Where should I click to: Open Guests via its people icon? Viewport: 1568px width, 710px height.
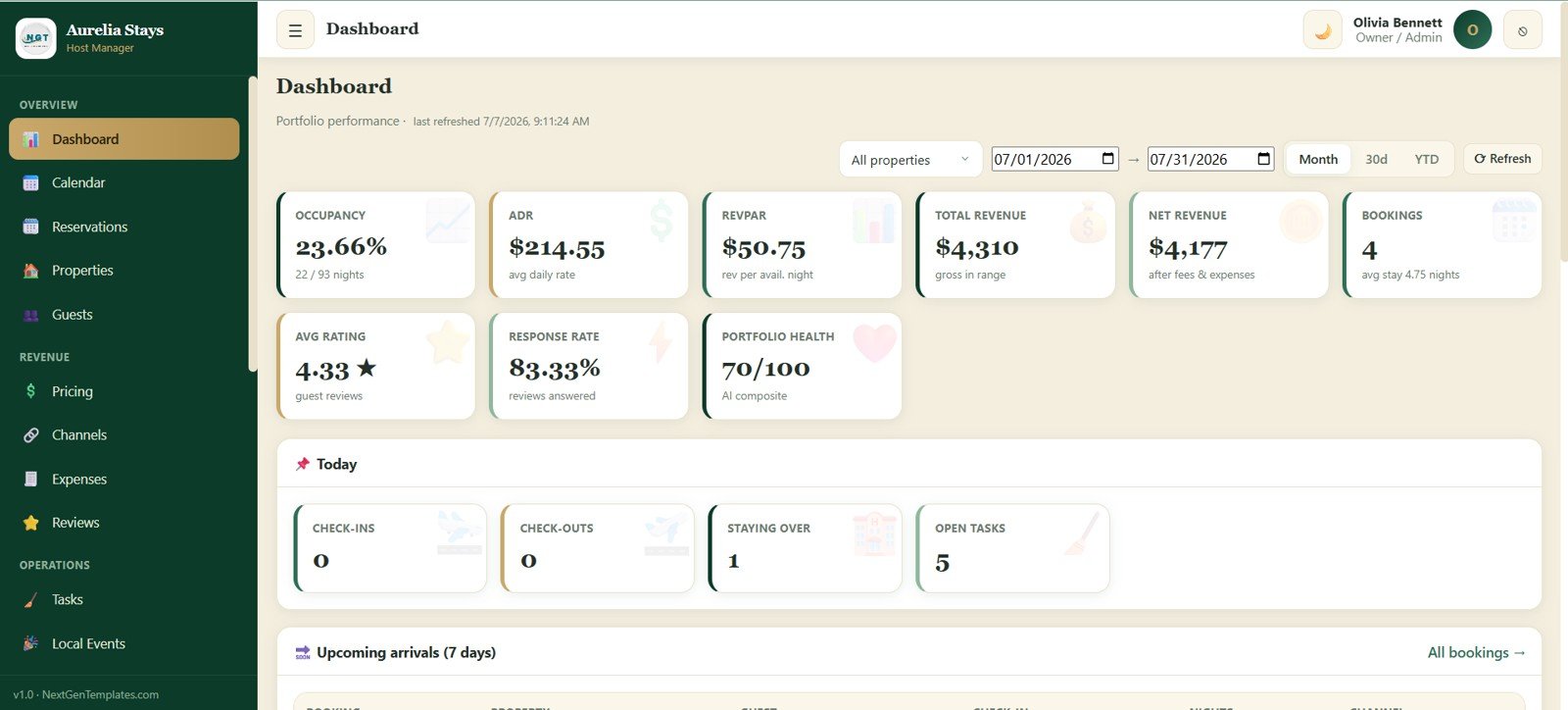pos(31,315)
